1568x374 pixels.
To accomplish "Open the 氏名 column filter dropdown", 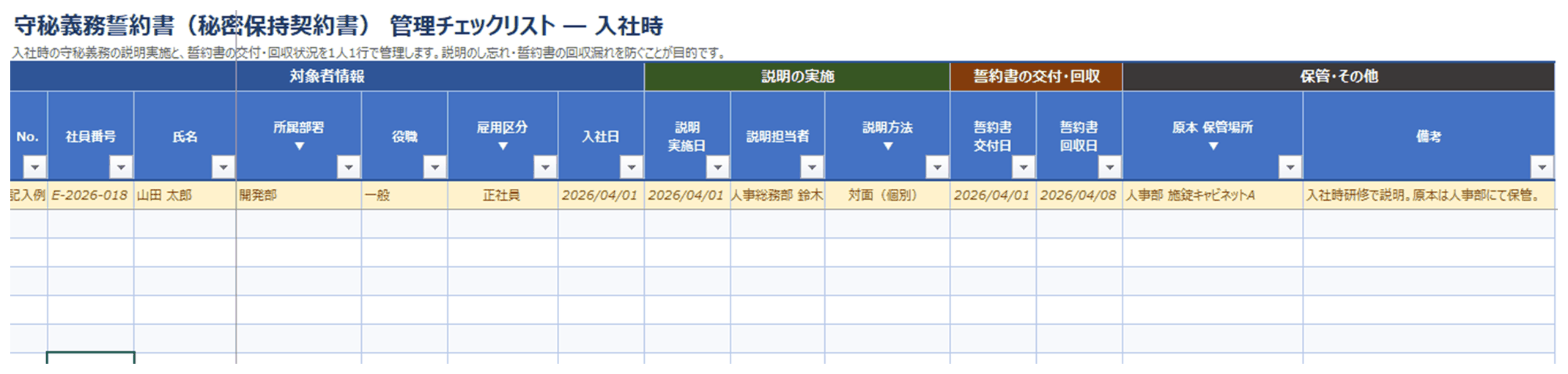I will tap(223, 168).
